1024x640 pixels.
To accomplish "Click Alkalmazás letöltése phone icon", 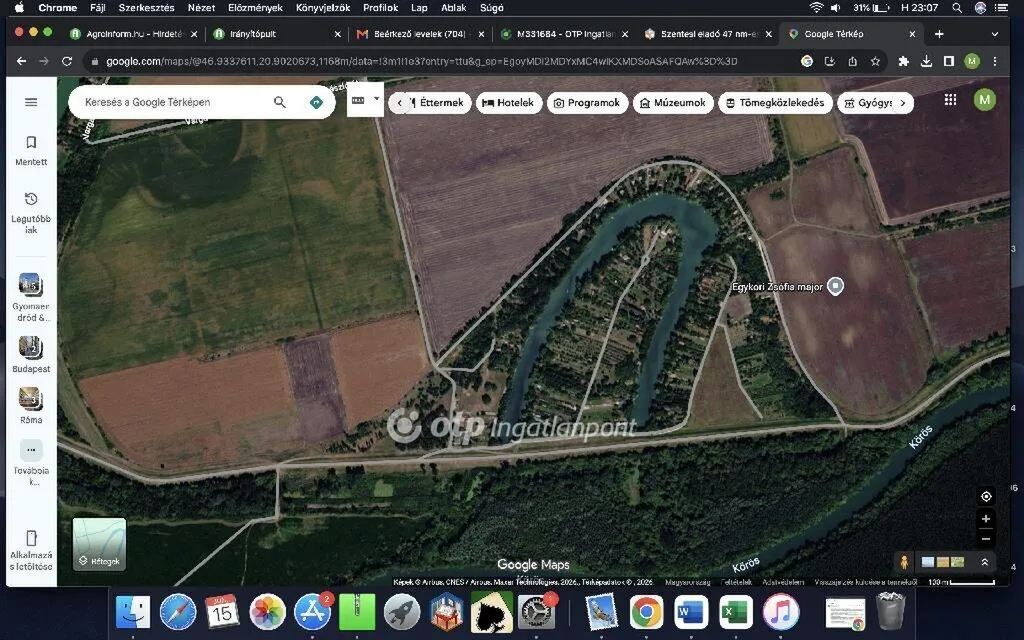I will (x=31, y=538).
